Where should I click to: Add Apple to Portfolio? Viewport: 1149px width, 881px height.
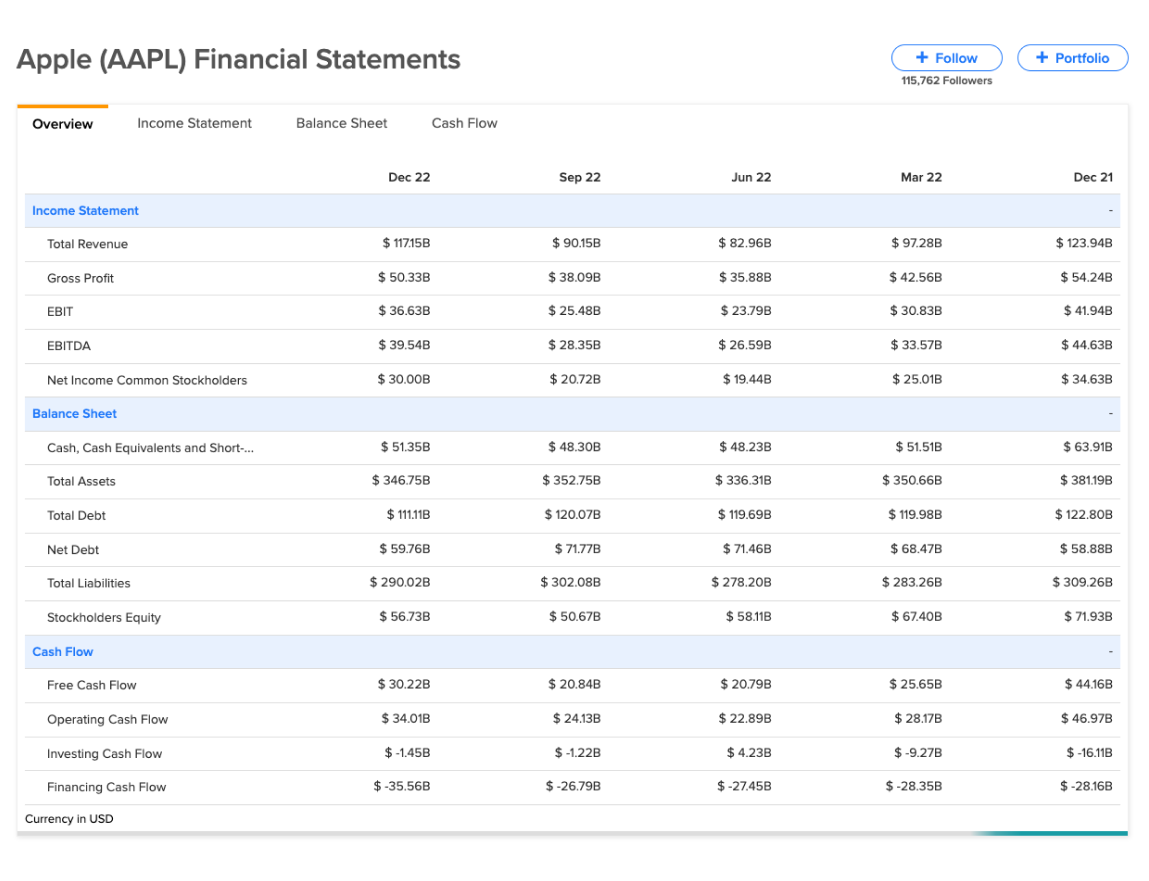(1073, 58)
